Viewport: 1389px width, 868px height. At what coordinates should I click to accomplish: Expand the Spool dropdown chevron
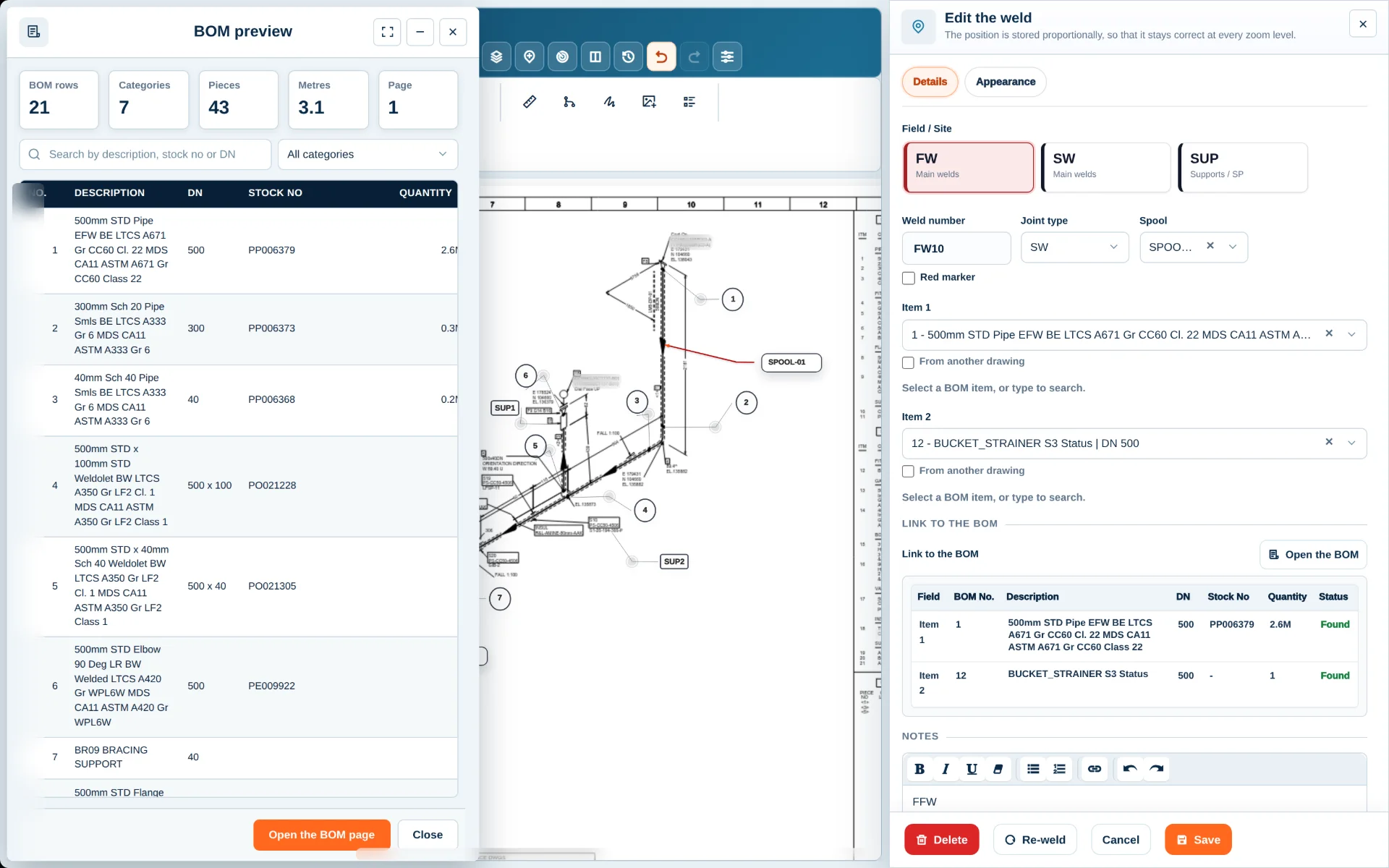click(x=1233, y=247)
